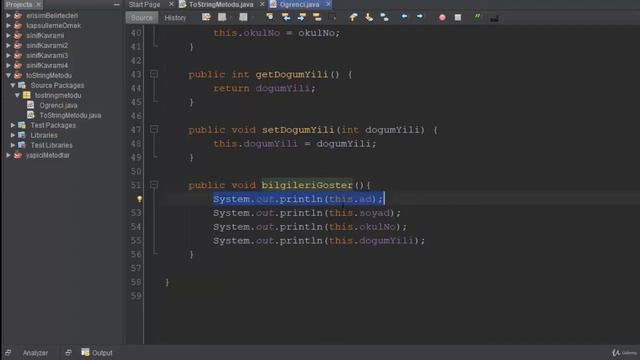The width and height of the screenshot is (640, 360).
Task: Close the Start Page tab
Action: (171, 4)
